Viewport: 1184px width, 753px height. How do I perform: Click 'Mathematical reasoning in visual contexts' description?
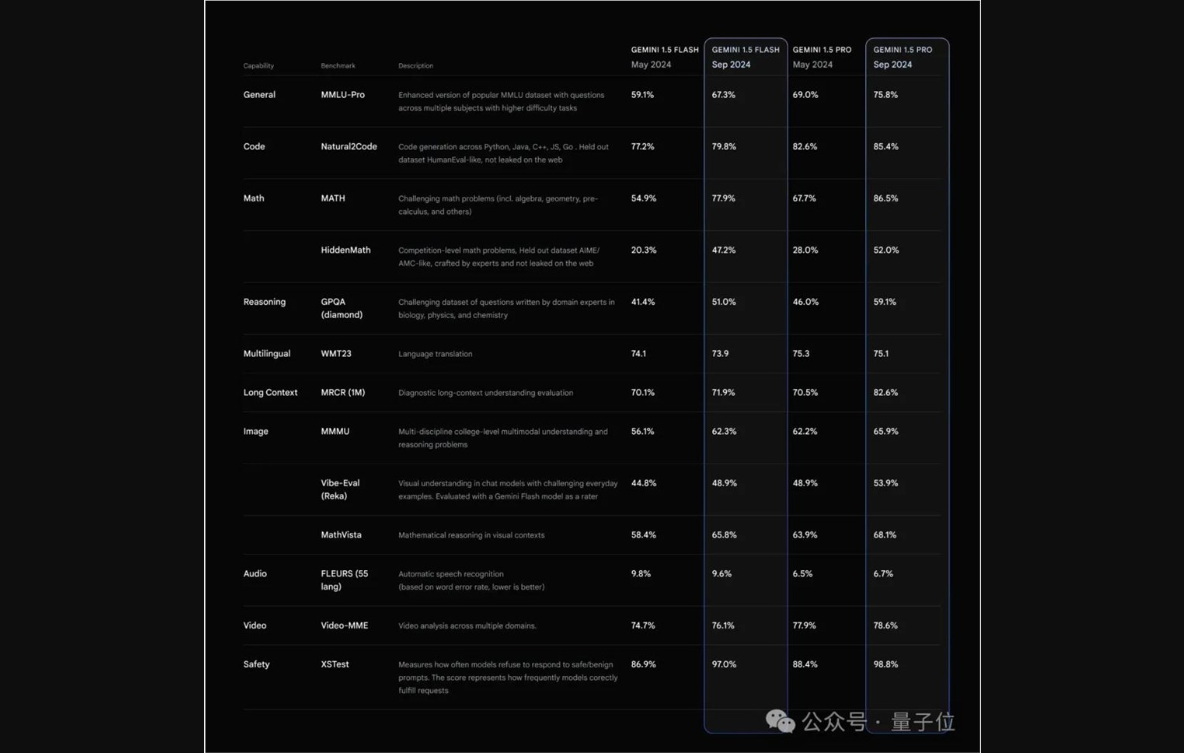click(471, 535)
